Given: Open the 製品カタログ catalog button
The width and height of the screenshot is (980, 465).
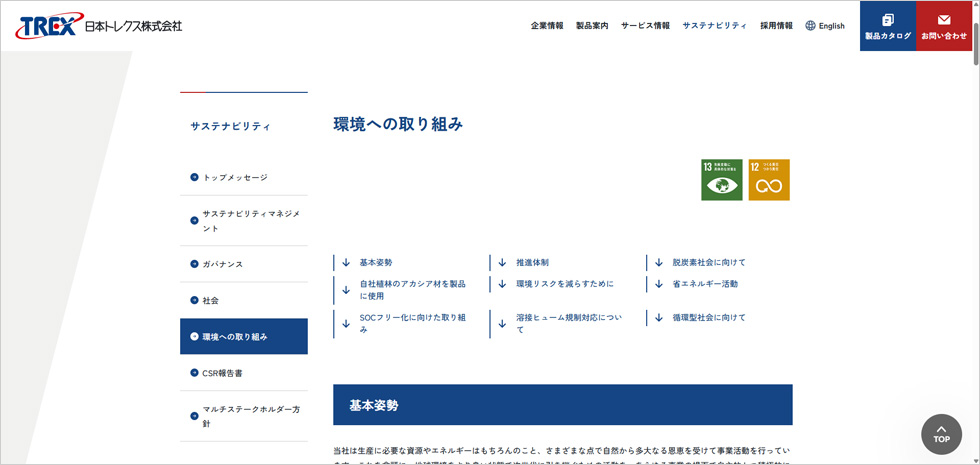Looking at the screenshot, I should coord(888,26).
